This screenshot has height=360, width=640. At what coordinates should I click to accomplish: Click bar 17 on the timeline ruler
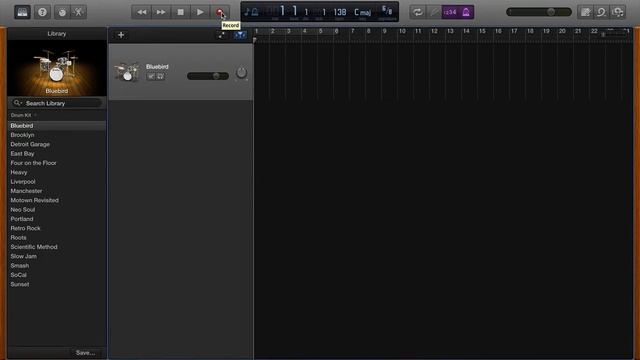point(514,31)
